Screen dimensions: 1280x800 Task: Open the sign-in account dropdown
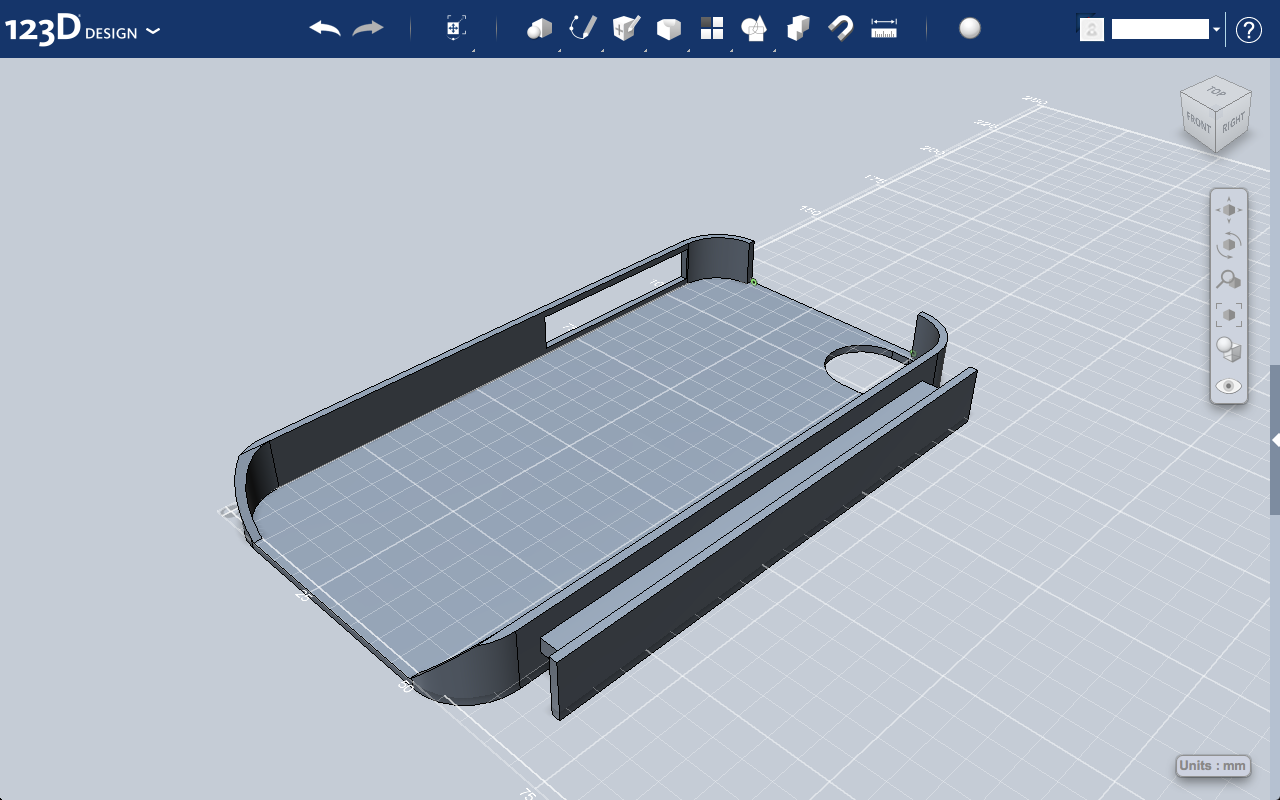click(1216, 29)
